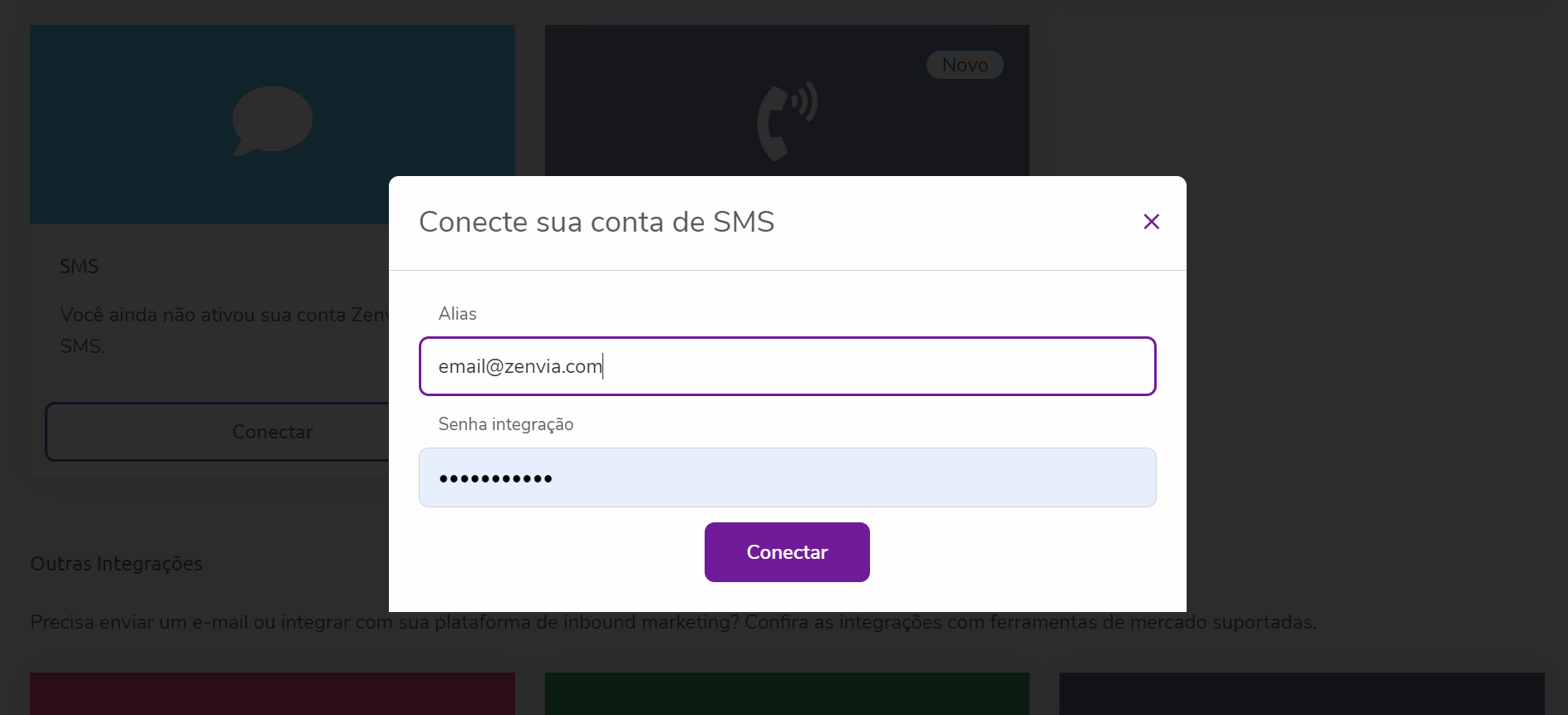Screen dimensions: 1568x715
Task: Click the dialog title Conecte sua conta
Action: click(597, 223)
